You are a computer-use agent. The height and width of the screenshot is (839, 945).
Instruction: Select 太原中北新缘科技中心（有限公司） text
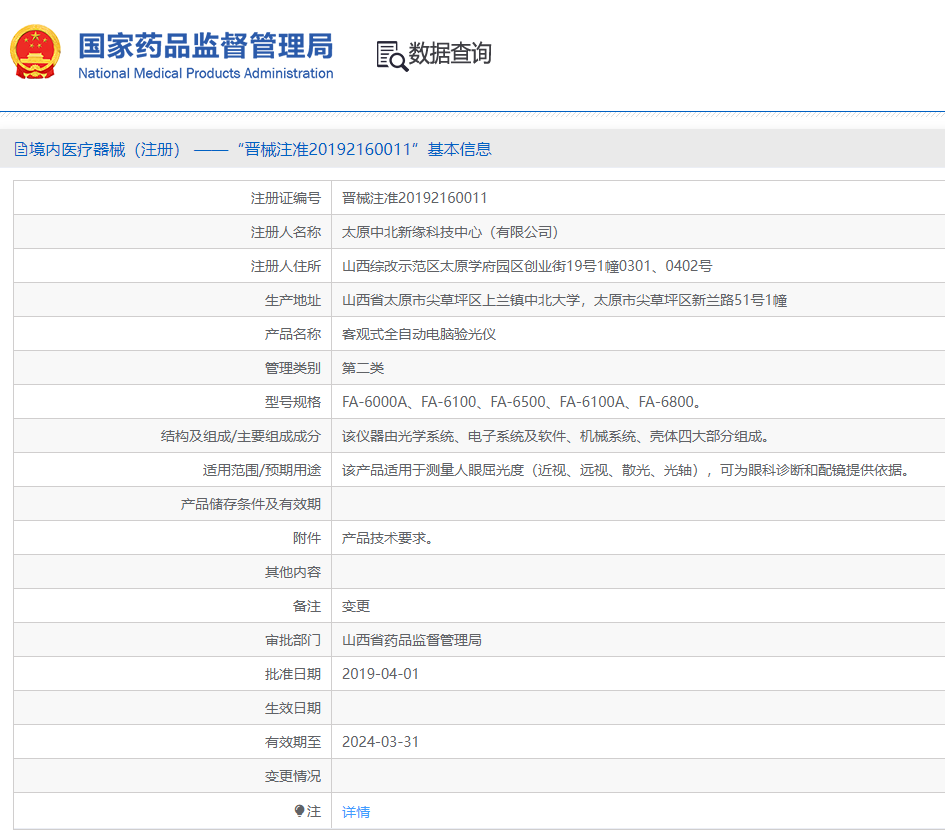click(x=451, y=232)
